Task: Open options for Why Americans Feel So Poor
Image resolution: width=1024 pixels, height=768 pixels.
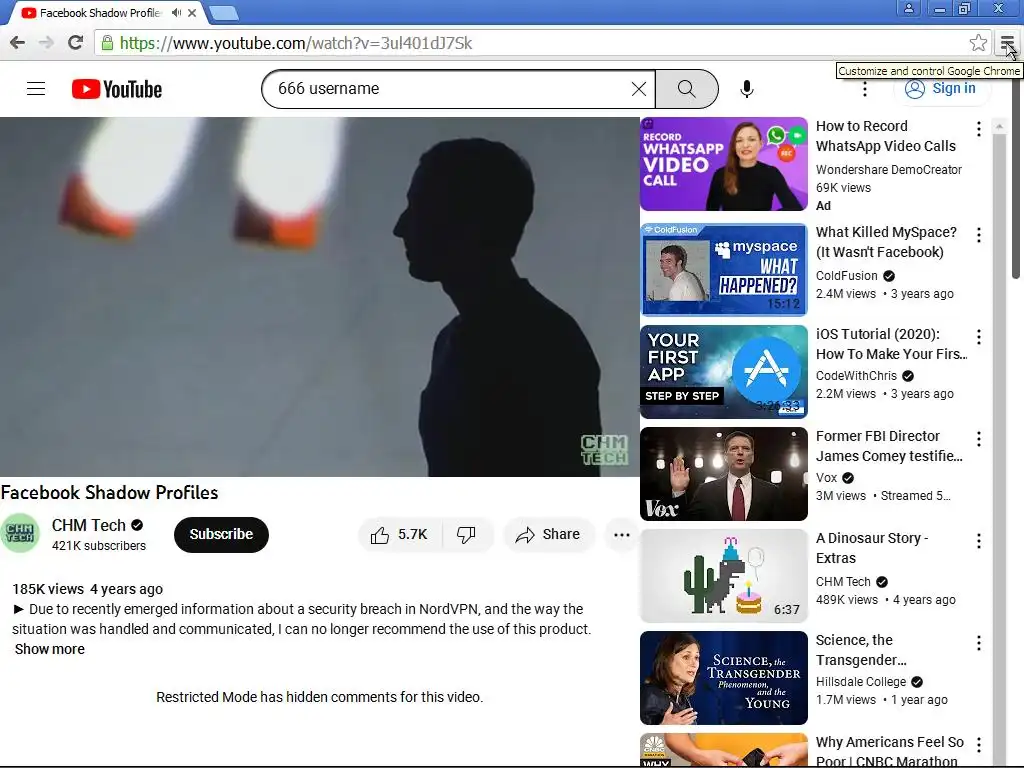Action: click(978, 744)
